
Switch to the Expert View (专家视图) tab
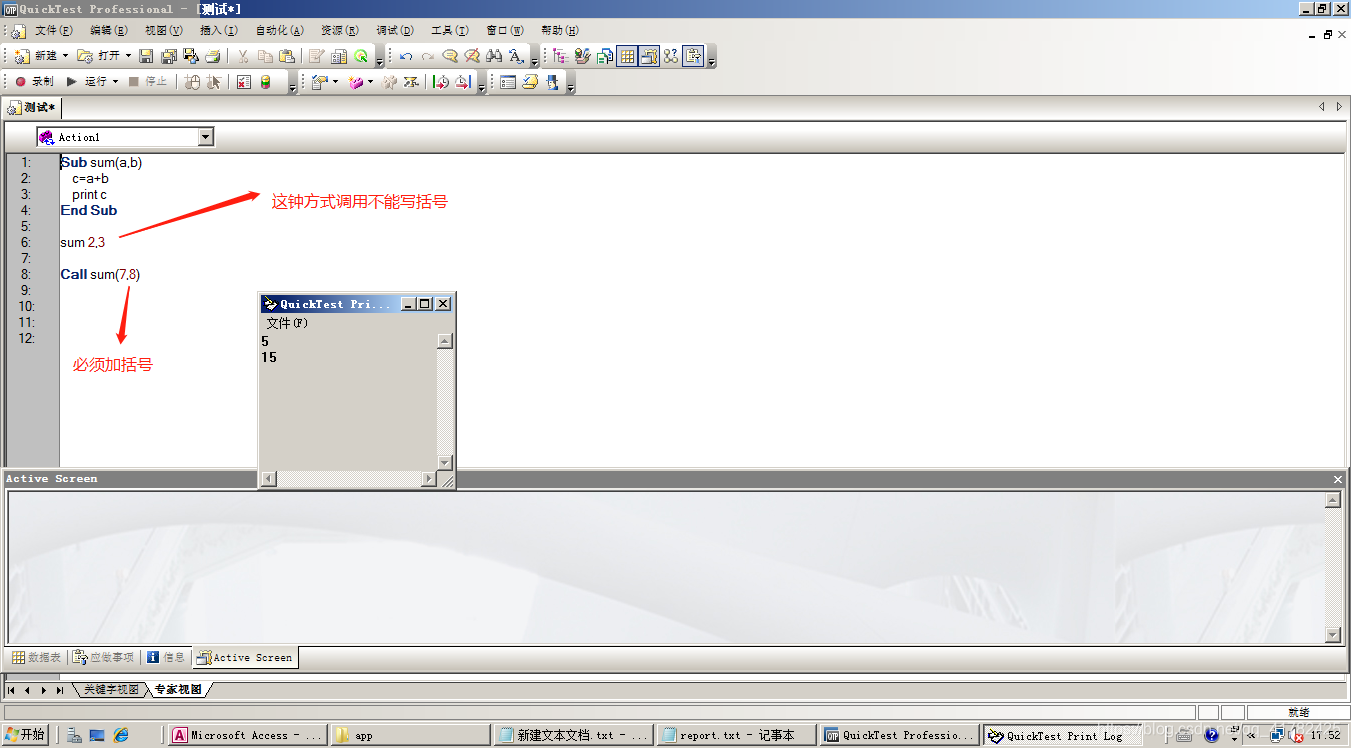click(x=178, y=690)
